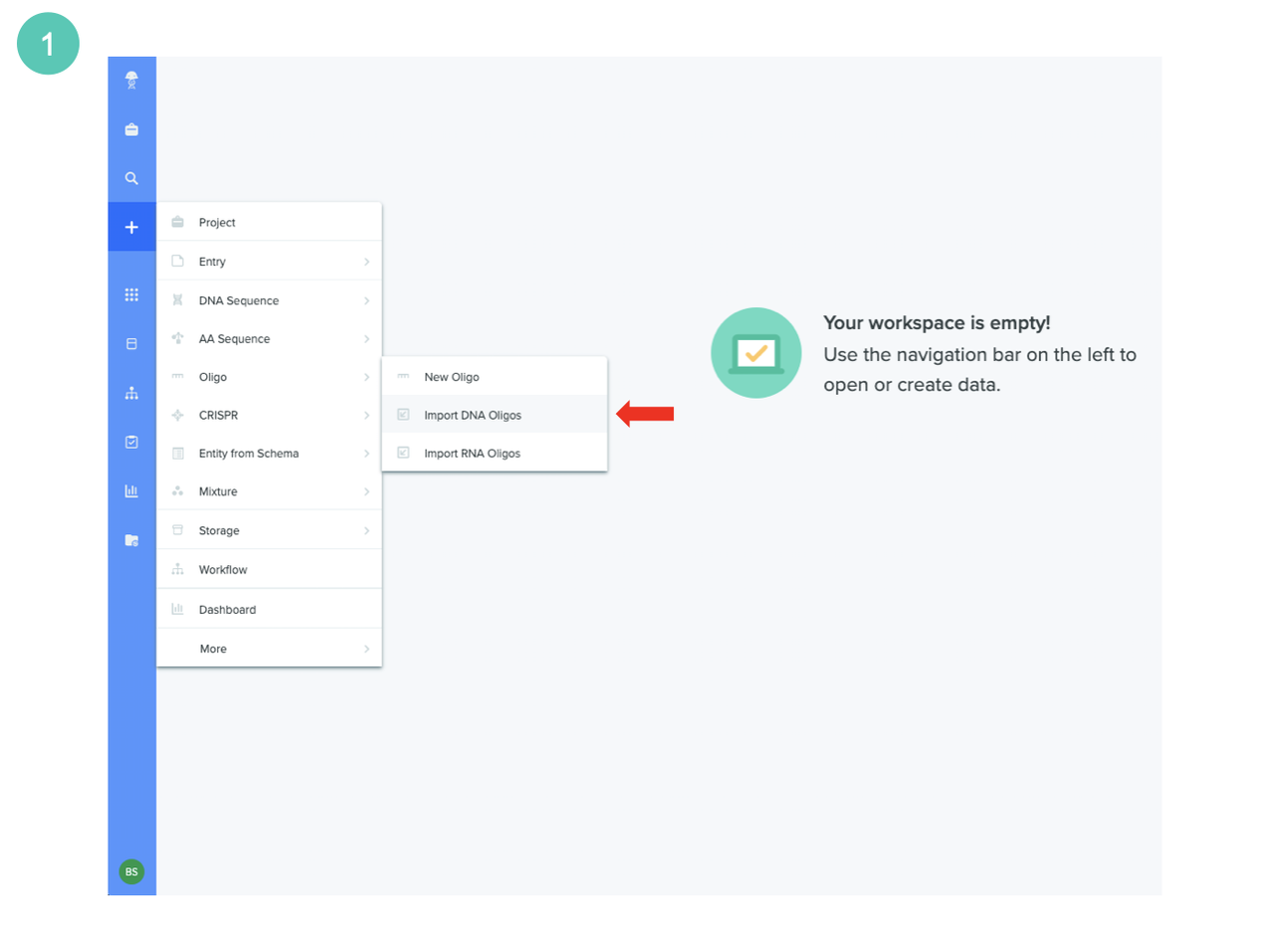Viewport: 1270px width, 952px height.
Task: Open the applications grid icon in sidebar
Action: (x=131, y=294)
